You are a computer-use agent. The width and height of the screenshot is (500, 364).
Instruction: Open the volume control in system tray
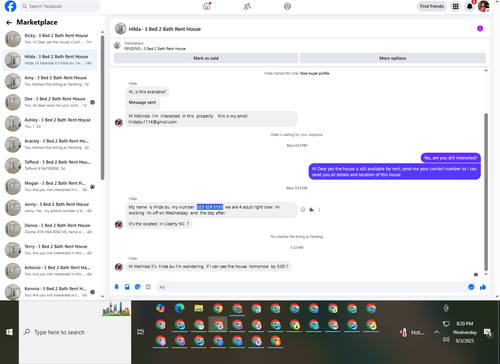coord(446,340)
